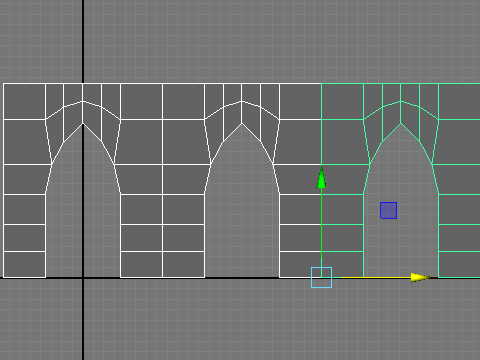This screenshot has height=360, width=480.
Task: Select the apex vertex of the green highlighted arch
Action: pos(401,124)
